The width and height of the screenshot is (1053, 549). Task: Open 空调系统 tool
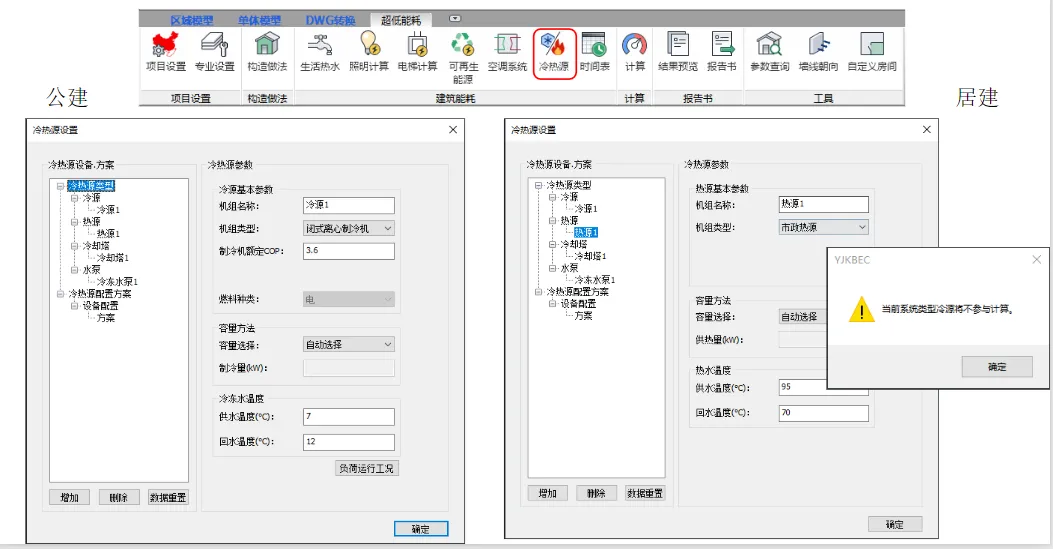point(507,52)
